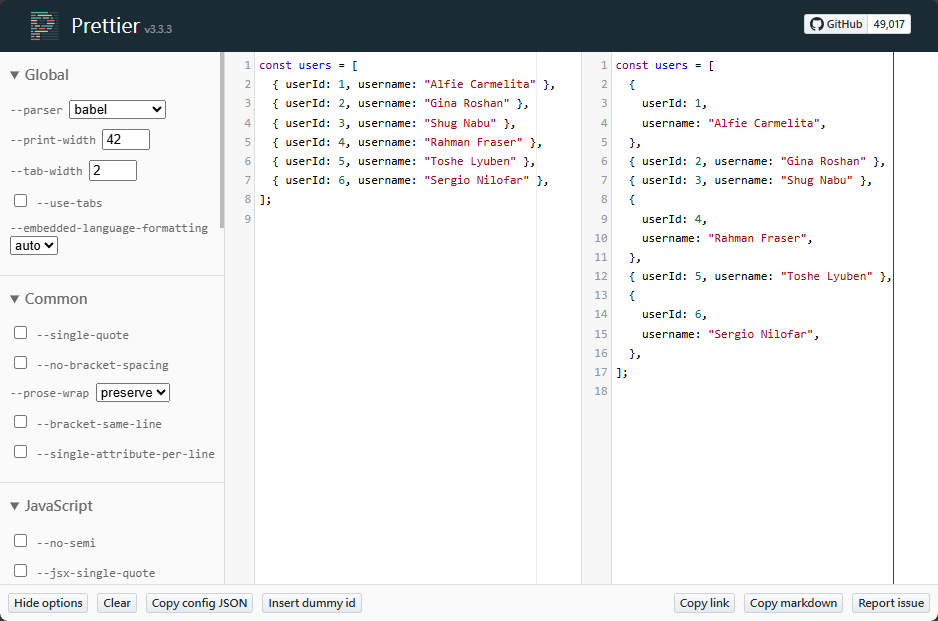Focus the --tab-width input field

coord(113,171)
